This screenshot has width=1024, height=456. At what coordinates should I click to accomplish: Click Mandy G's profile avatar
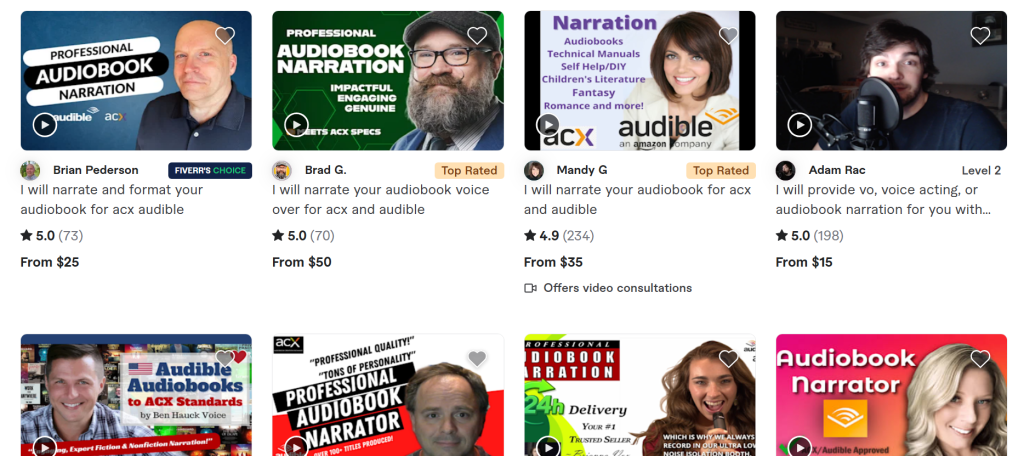pos(534,171)
